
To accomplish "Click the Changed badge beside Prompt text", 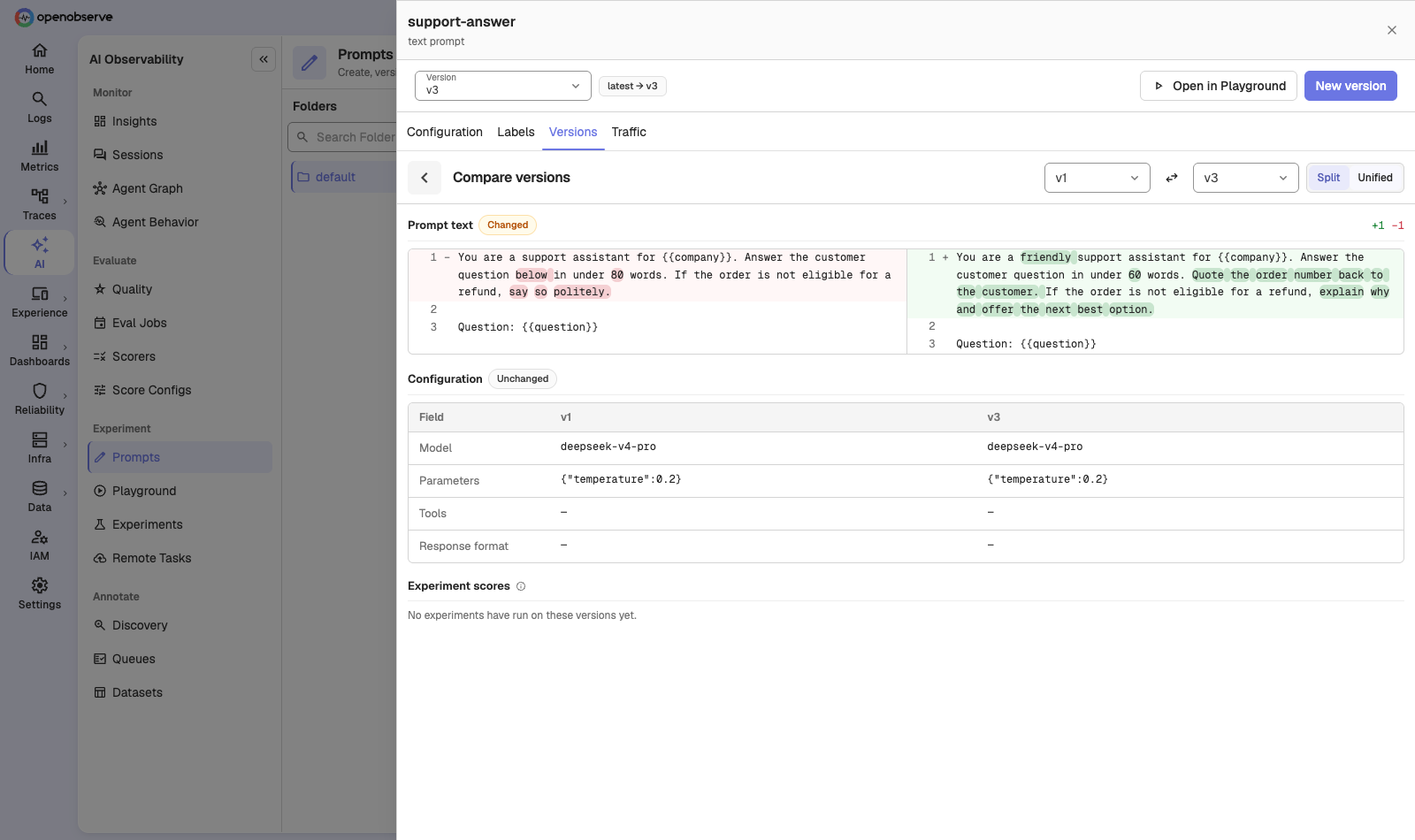I will pyautogui.click(x=508, y=225).
